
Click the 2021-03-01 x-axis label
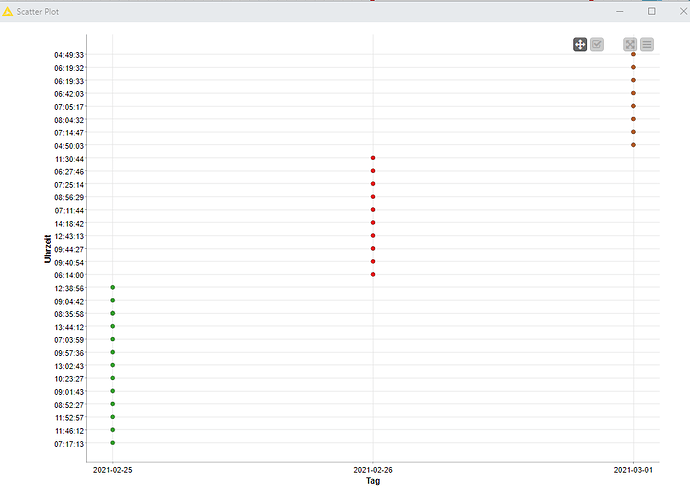633,470
